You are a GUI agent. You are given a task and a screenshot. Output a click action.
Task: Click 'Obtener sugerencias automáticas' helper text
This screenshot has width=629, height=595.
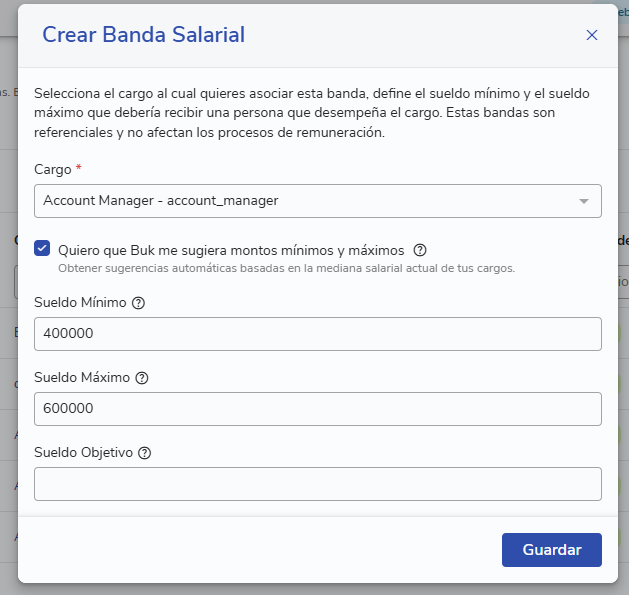click(x=286, y=268)
